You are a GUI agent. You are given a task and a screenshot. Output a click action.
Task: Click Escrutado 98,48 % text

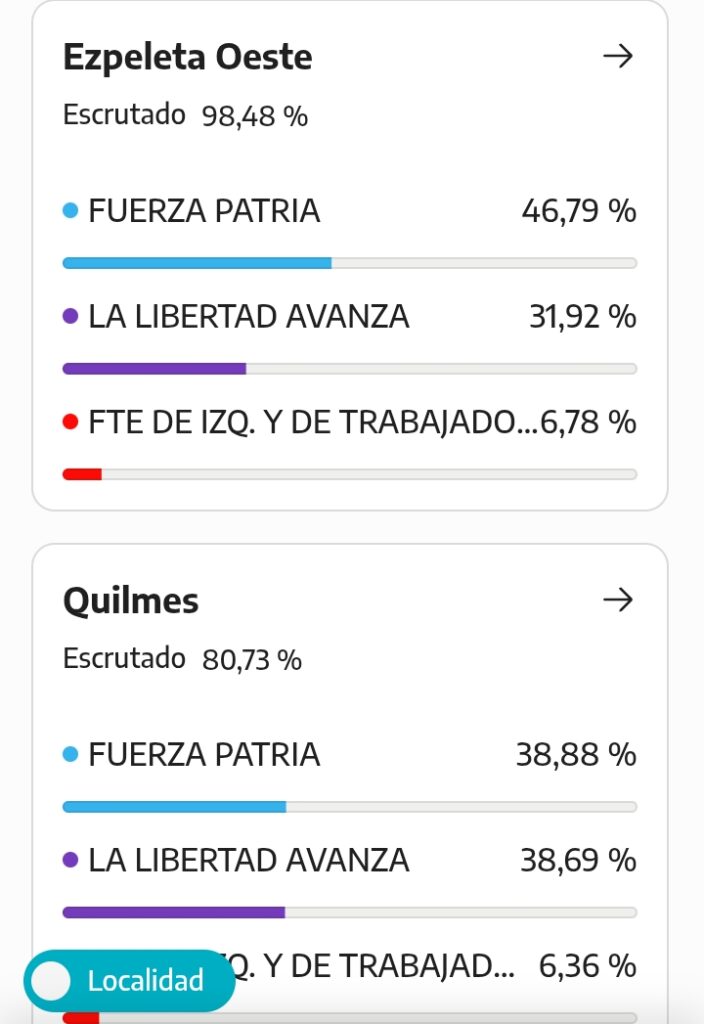coord(185,116)
